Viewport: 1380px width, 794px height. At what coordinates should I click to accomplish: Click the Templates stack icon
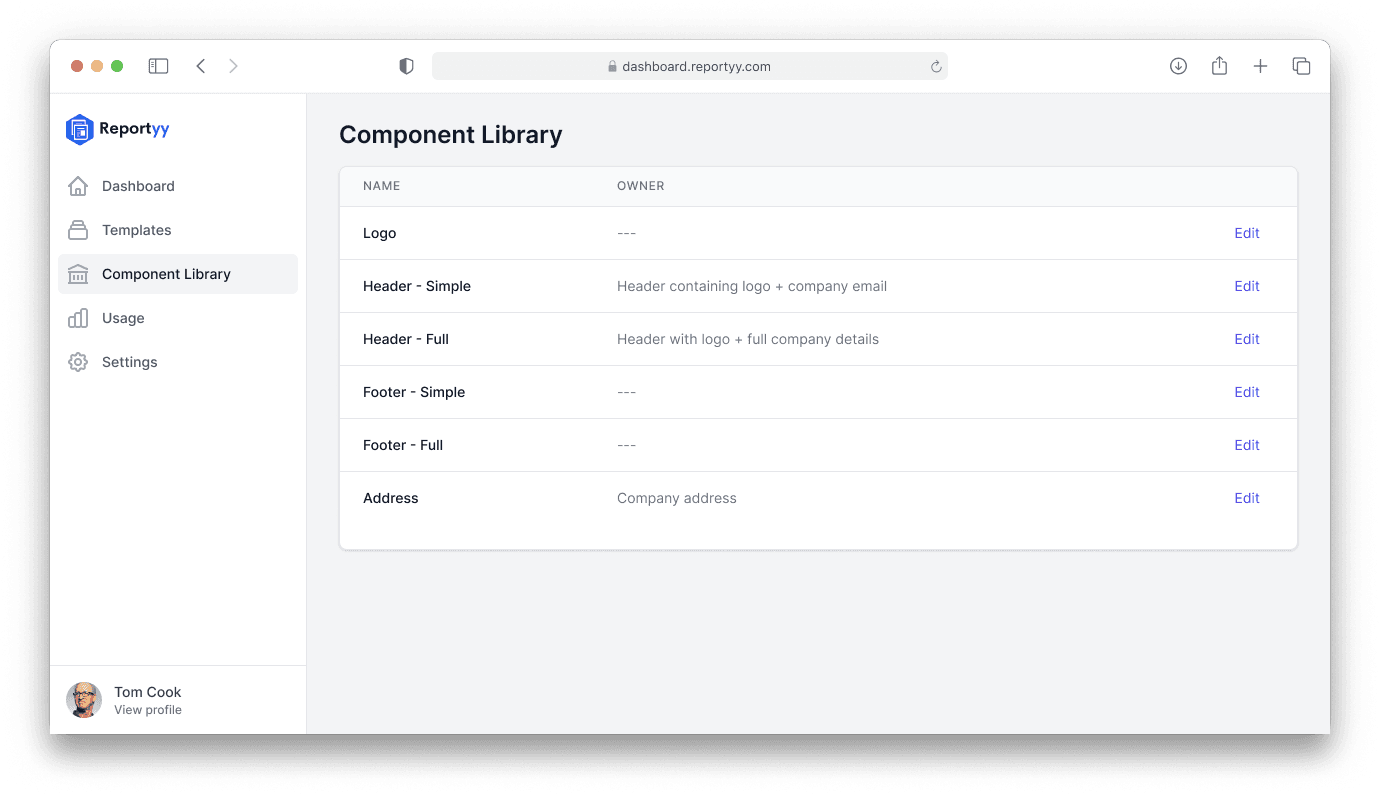pos(78,230)
